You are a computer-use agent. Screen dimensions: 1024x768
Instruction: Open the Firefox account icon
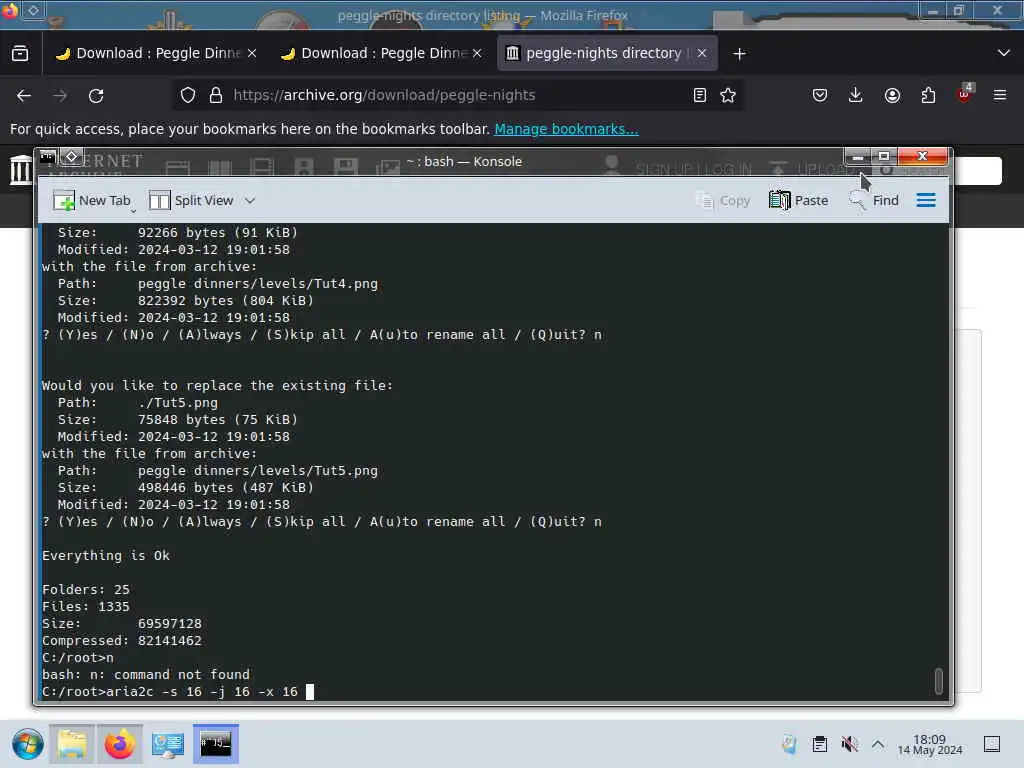point(892,96)
